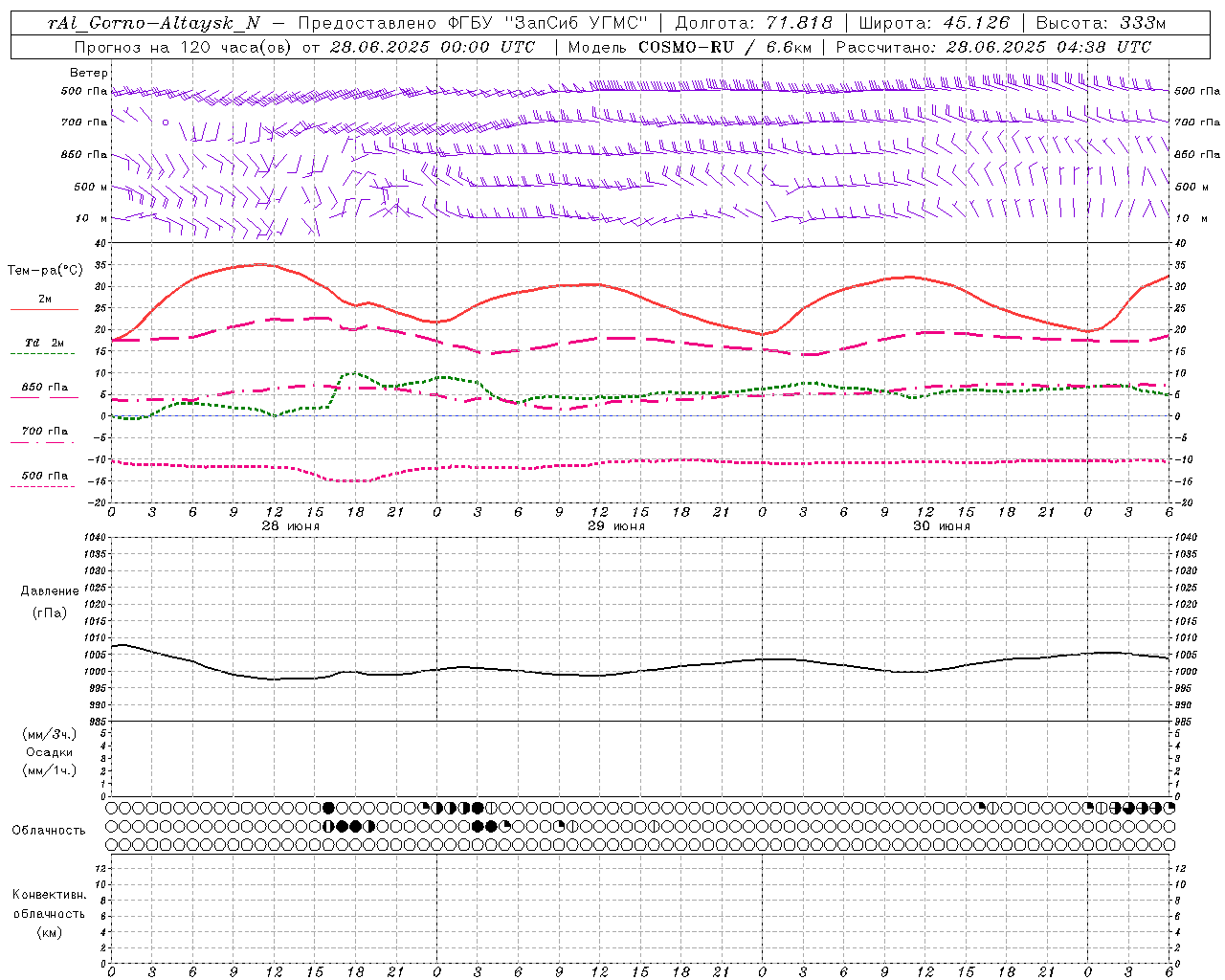Click the Прогноз на 120 часа(ов) text
Viewport: 1225px width, 980px height.
click(184, 47)
